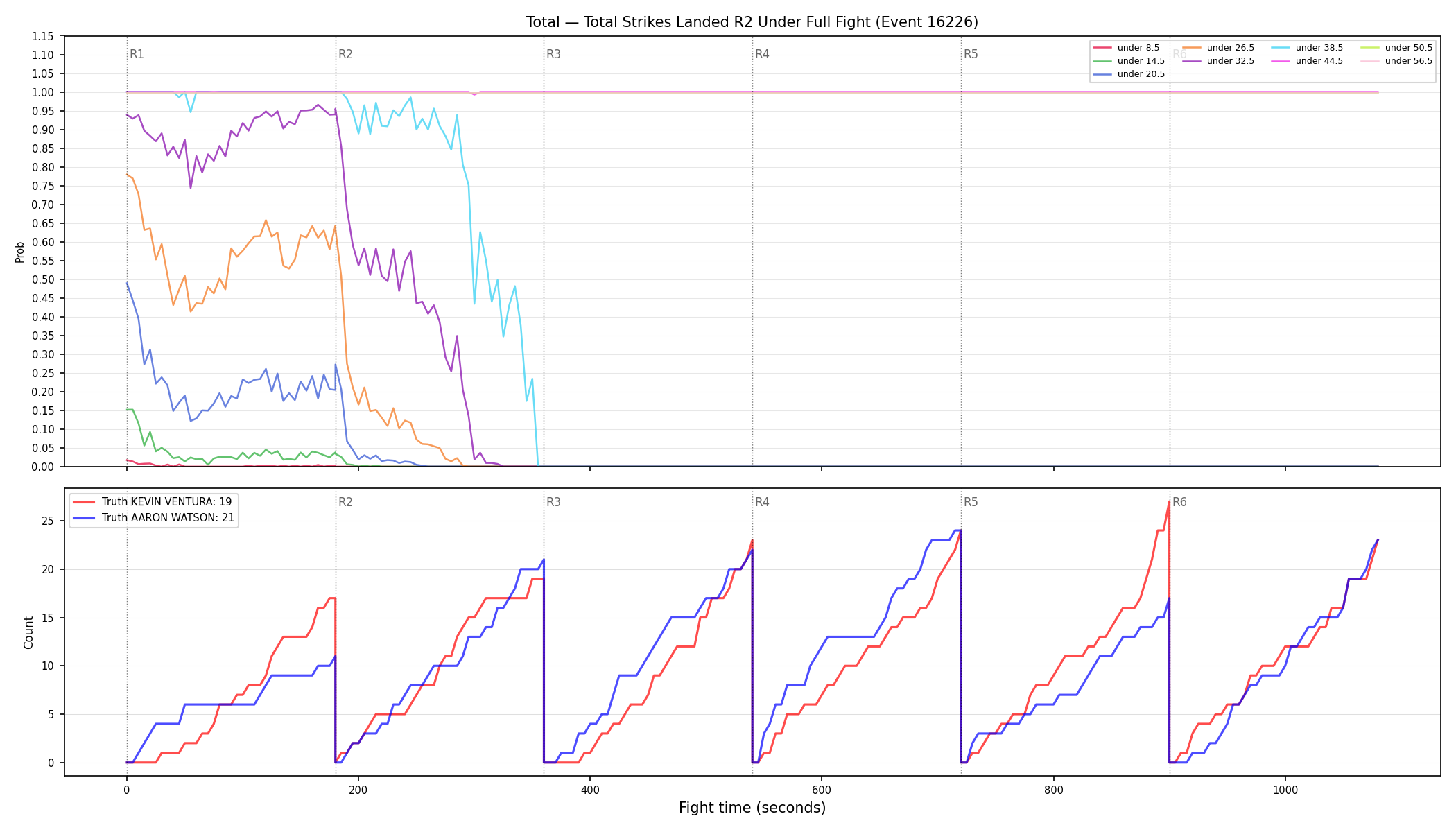Click the 'under 14.5' legend entry

(x=1129, y=61)
